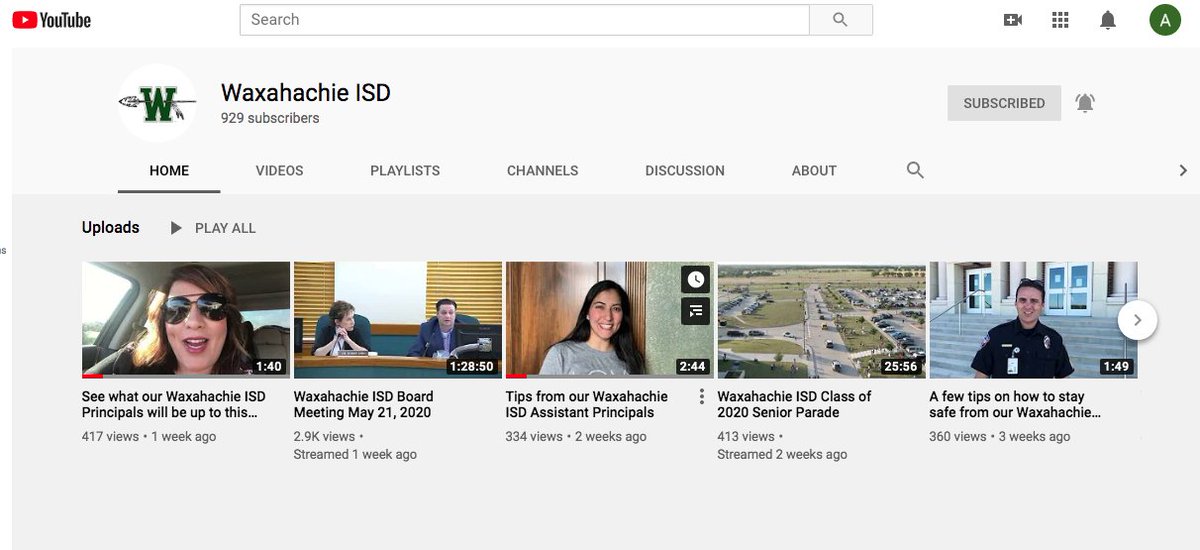Open police officer safety tips thumbnail 1:49
1200x550 pixels.
tap(1034, 320)
